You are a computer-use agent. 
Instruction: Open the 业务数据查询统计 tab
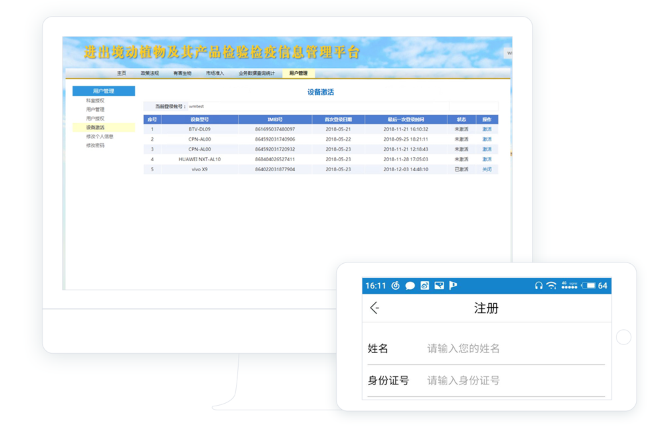coord(256,73)
